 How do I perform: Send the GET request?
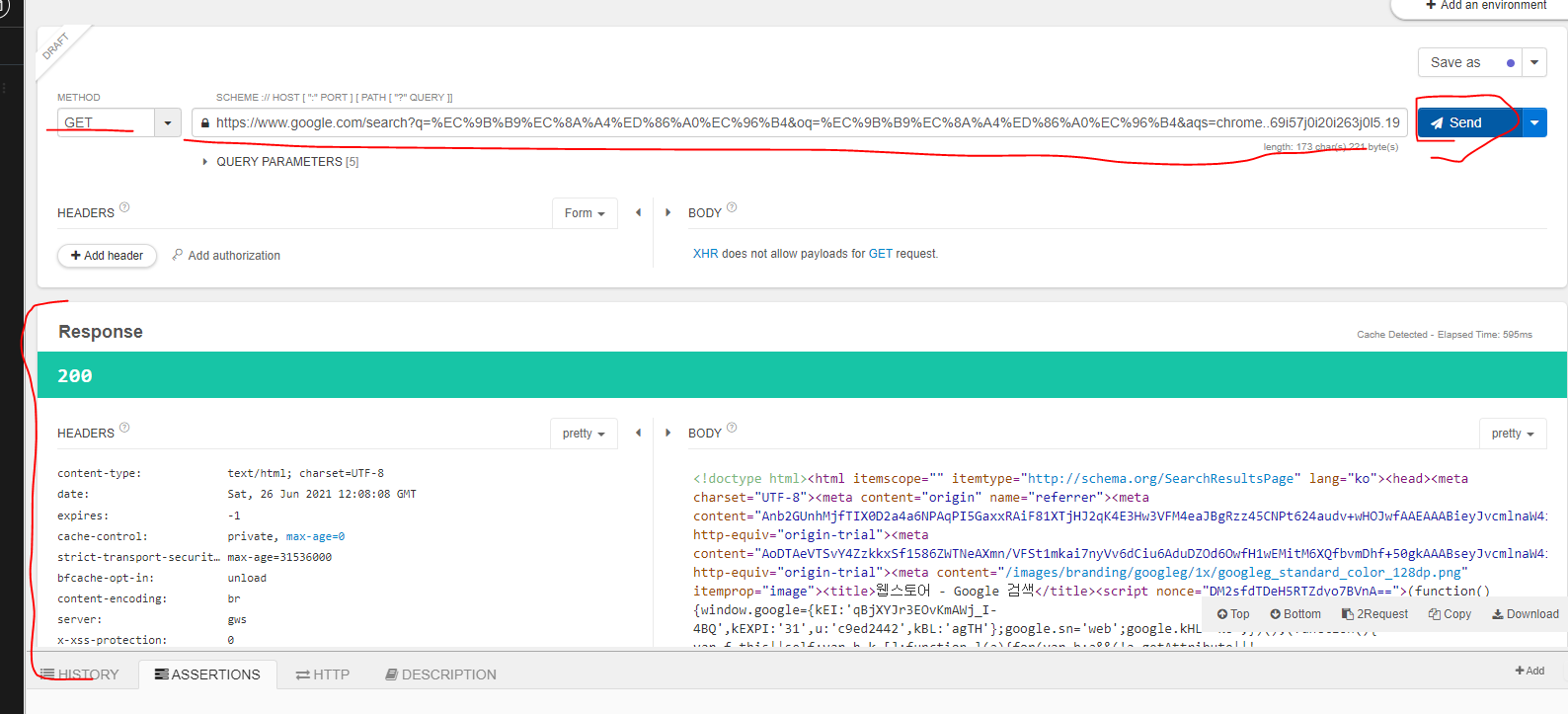coord(1469,122)
